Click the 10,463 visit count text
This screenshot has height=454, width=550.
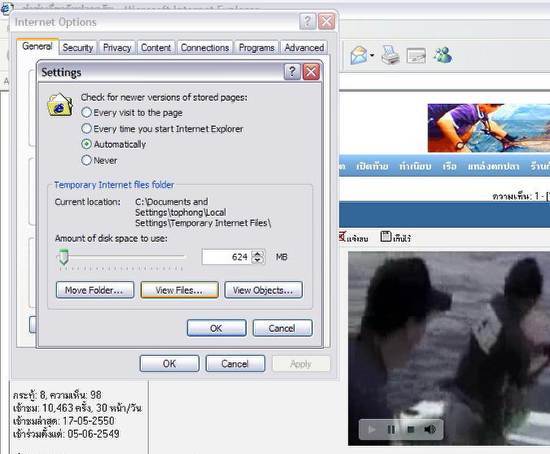click(58, 408)
